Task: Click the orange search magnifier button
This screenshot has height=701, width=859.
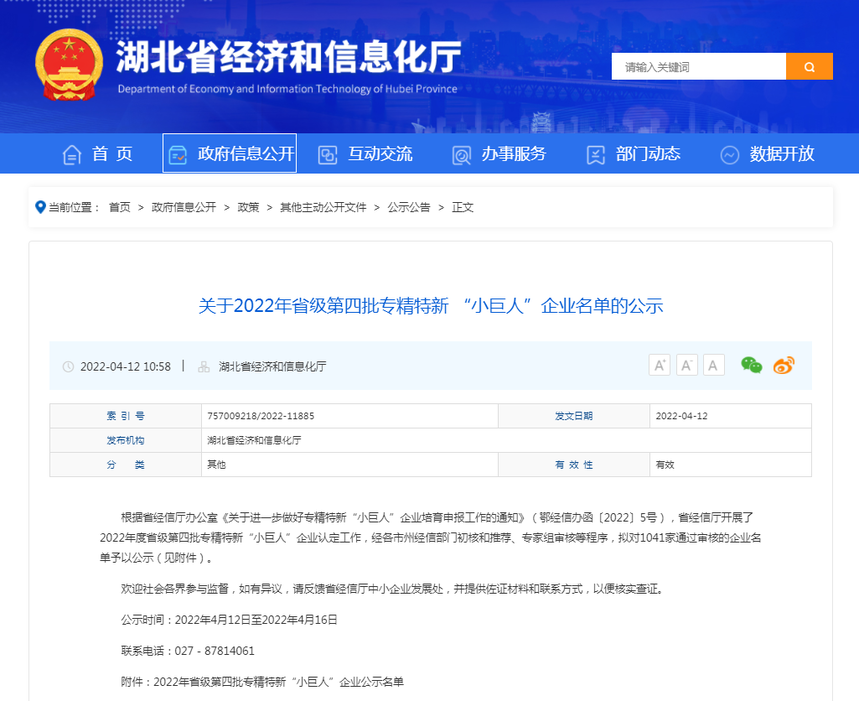Action: (809, 66)
